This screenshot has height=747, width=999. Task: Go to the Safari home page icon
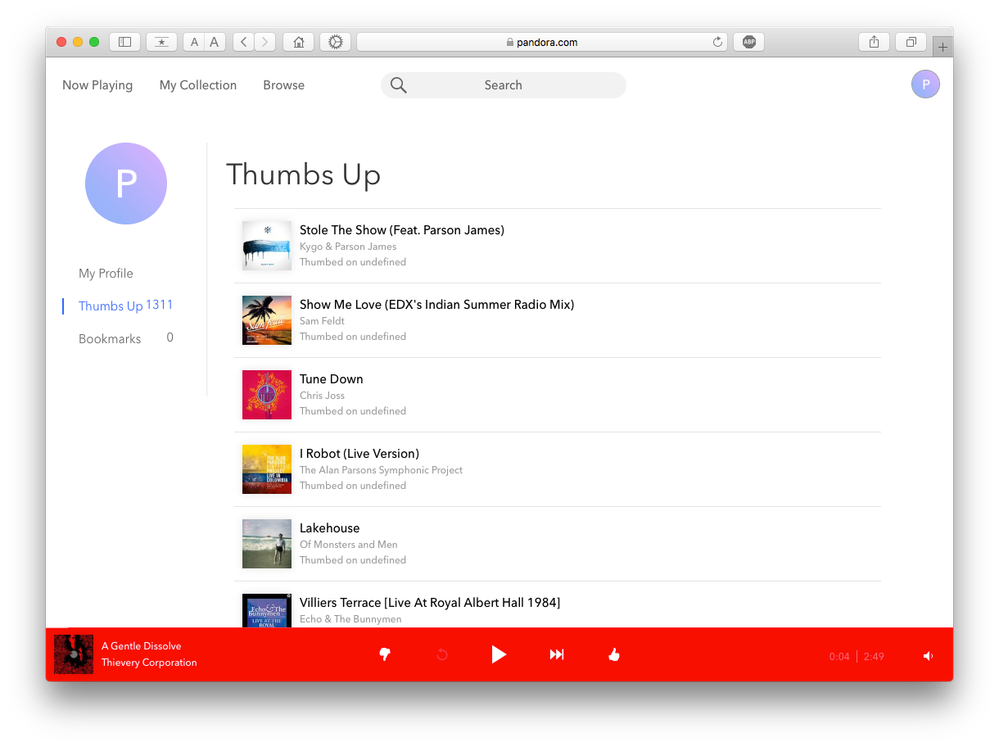click(x=297, y=42)
